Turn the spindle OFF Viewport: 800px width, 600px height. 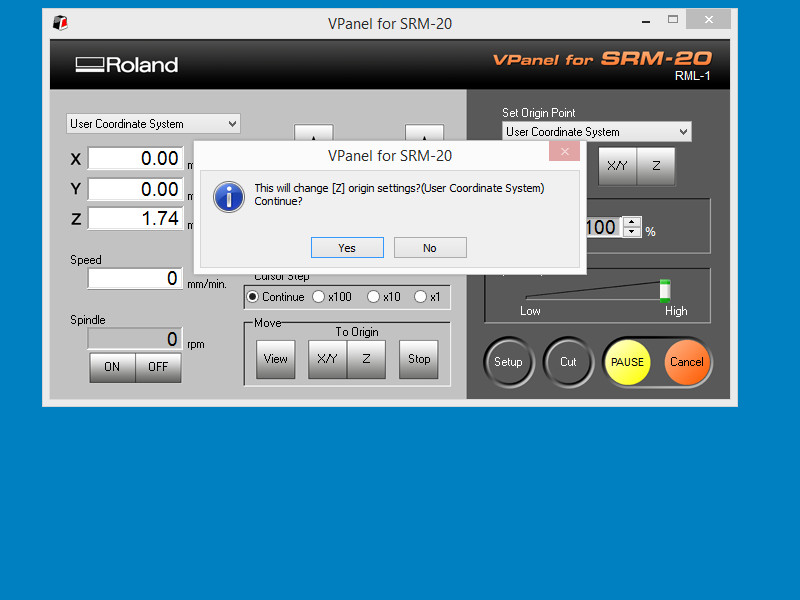(x=158, y=367)
